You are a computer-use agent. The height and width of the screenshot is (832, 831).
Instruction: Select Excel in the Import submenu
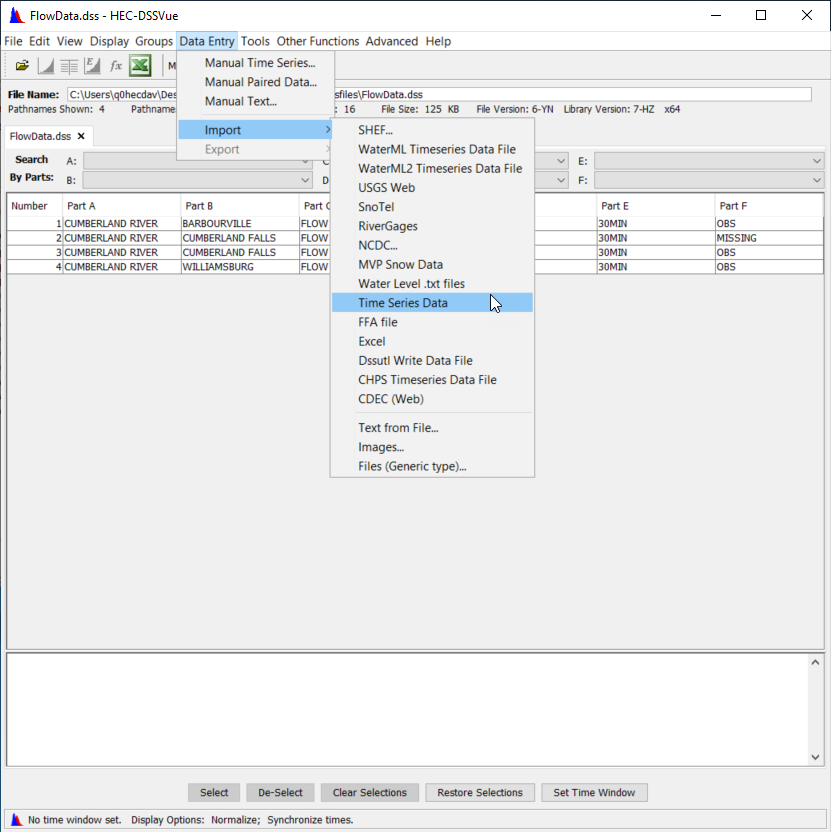372,342
